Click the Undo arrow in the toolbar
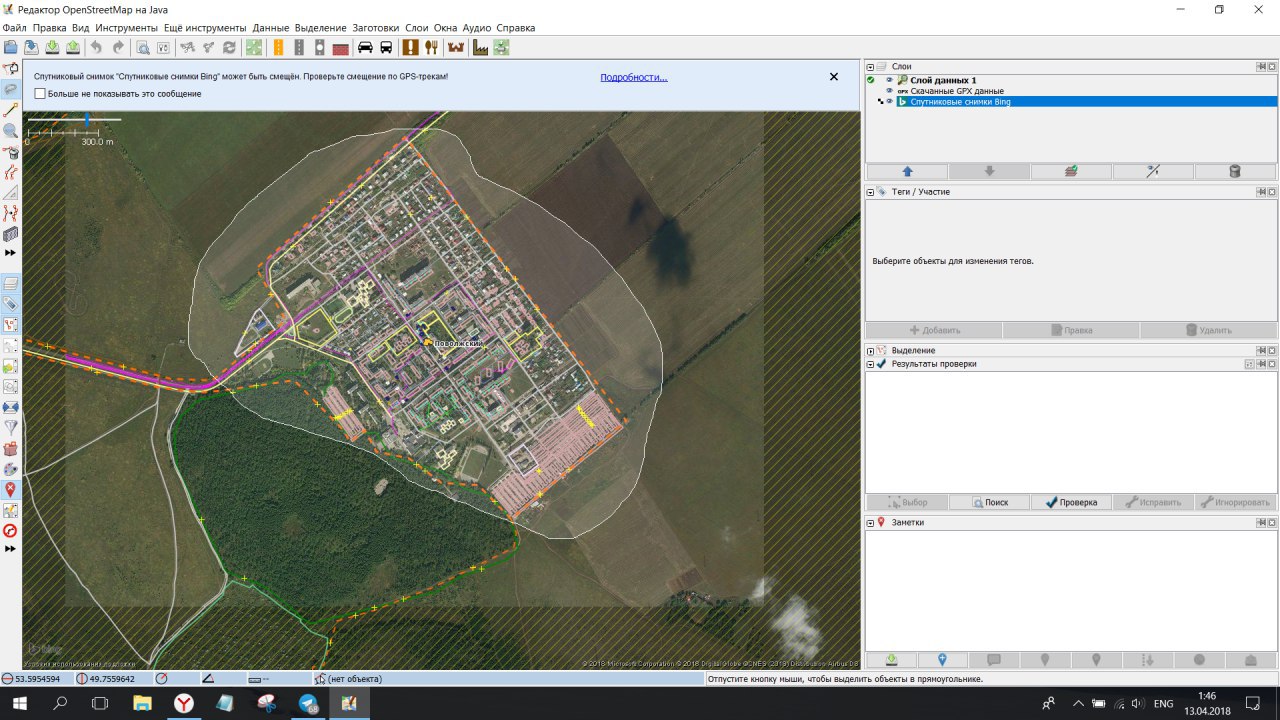Image resolution: width=1280 pixels, height=720 pixels. [x=96, y=47]
